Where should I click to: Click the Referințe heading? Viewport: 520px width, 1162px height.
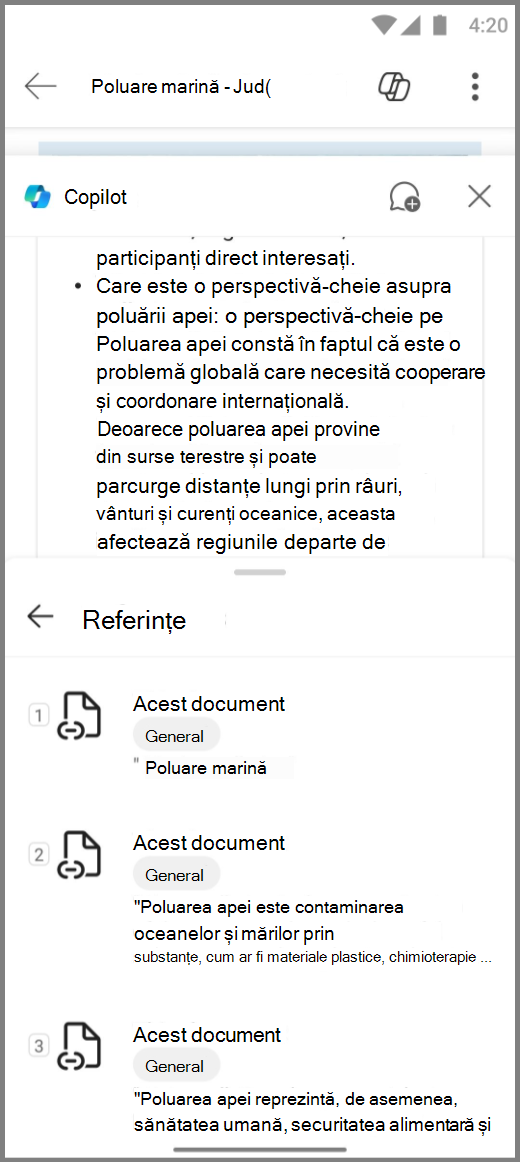pos(134,620)
